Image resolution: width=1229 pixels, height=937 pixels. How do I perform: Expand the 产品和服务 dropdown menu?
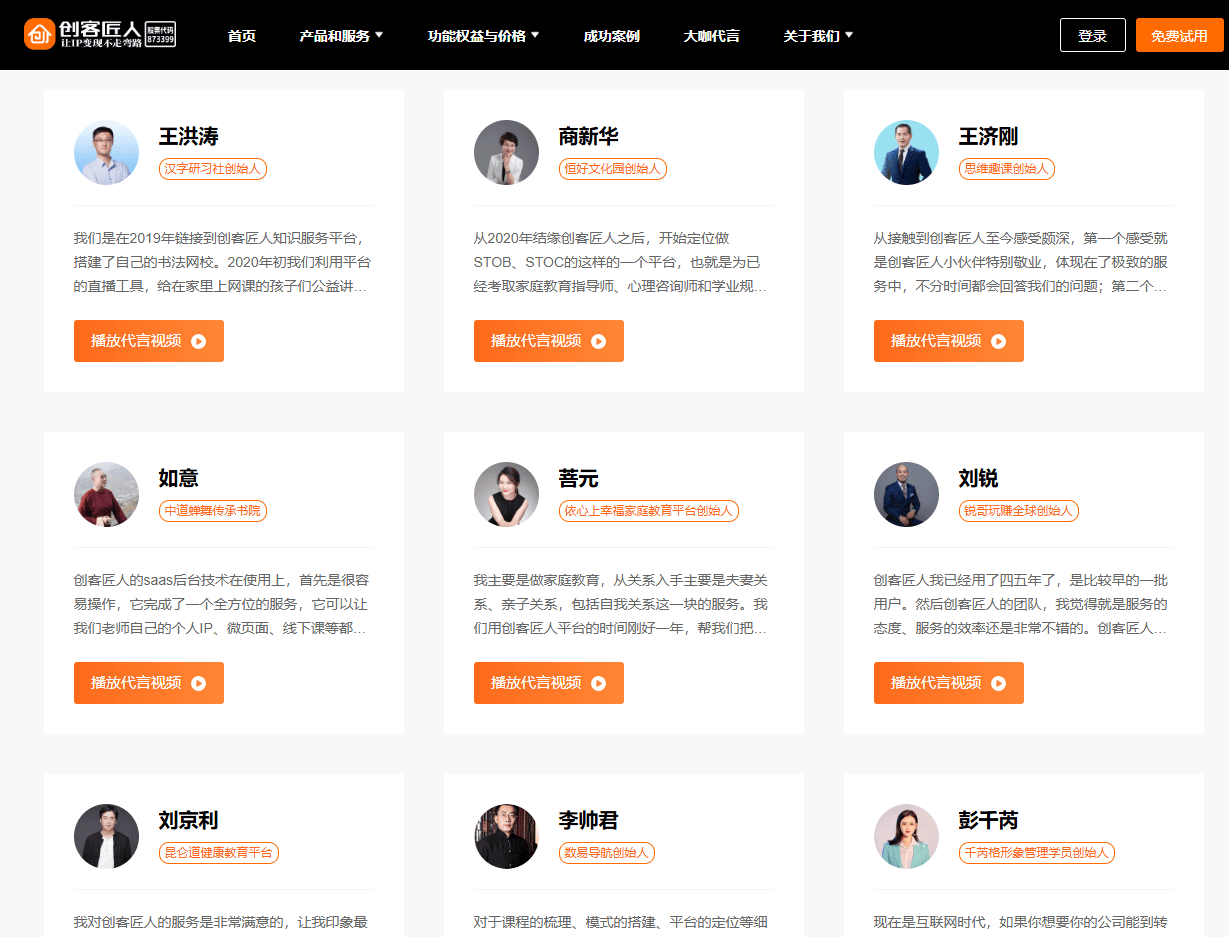(341, 36)
